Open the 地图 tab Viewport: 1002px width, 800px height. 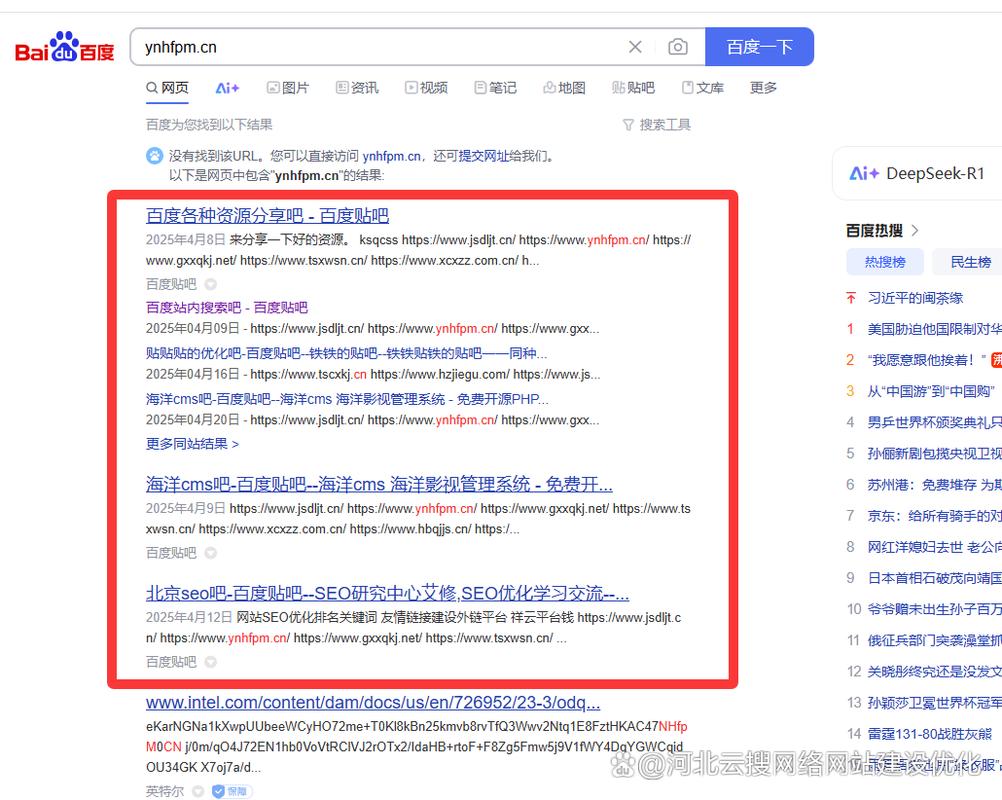[564, 88]
